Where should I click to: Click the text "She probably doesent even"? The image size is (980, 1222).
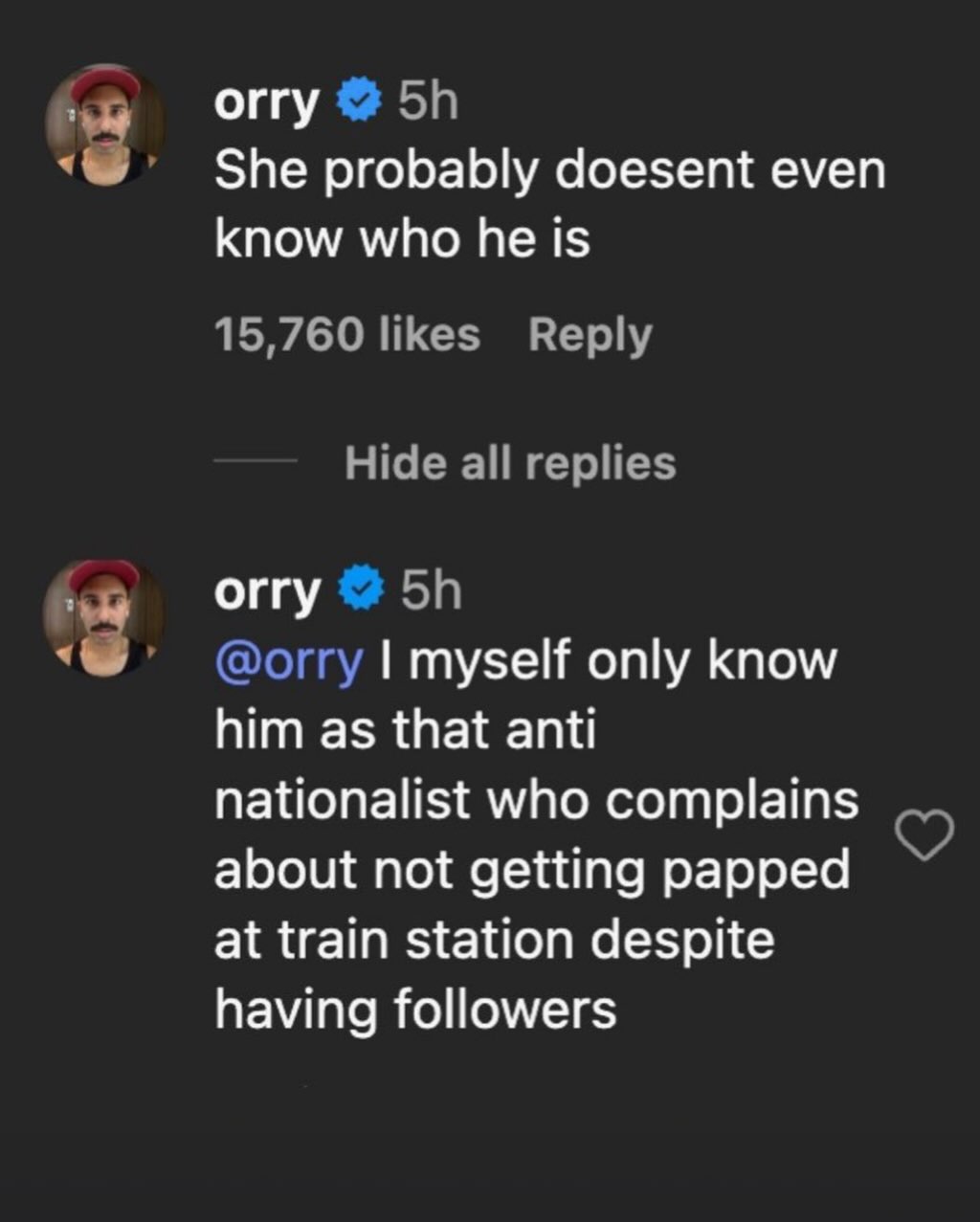549,171
